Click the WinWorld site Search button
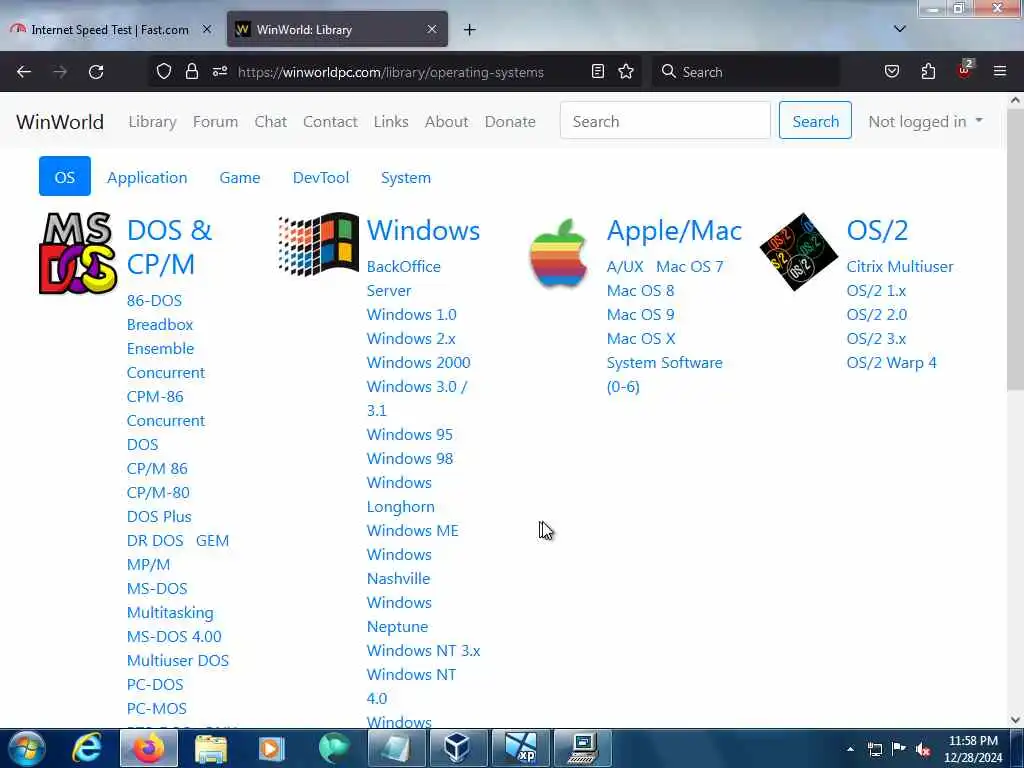Image resolution: width=1024 pixels, height=768 pixels. point(815,121)
